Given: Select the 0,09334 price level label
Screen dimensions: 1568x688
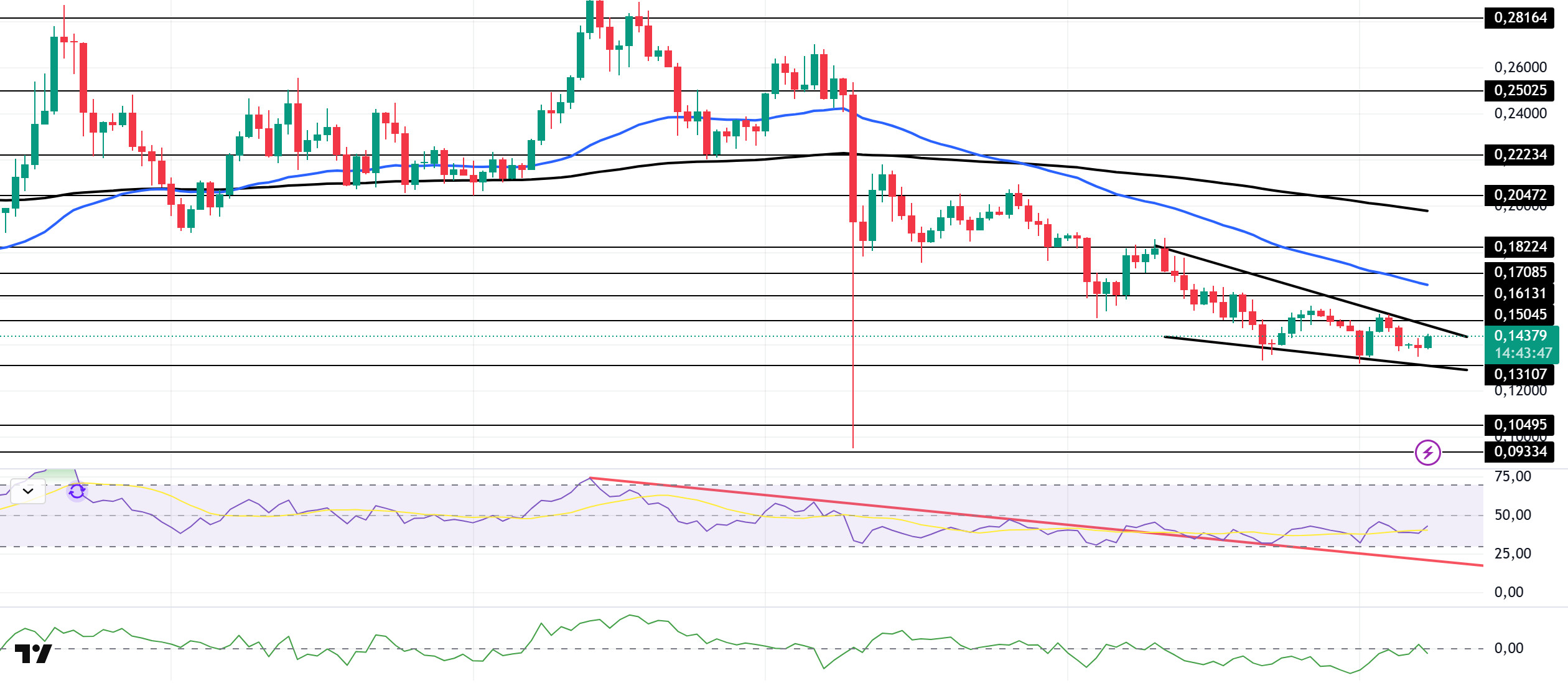Looking at the screenshot, I should tap(1519, 452).
